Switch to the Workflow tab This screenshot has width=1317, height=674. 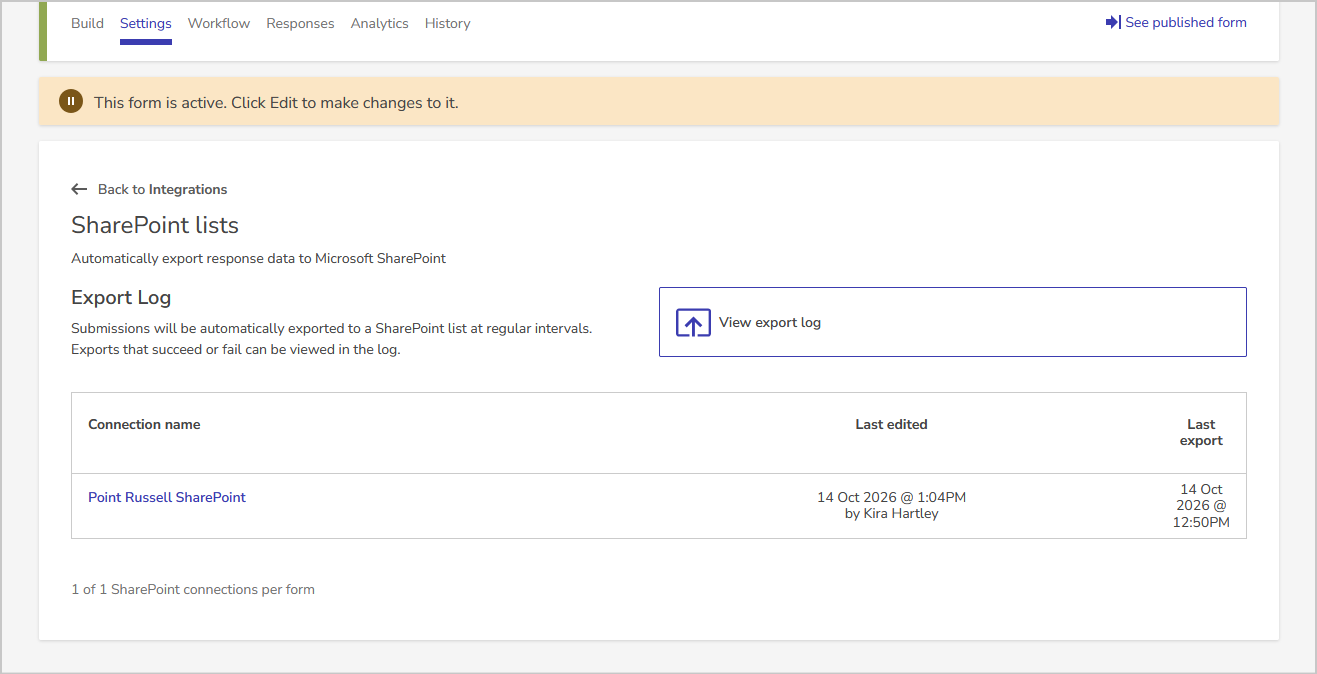(219, 23)
